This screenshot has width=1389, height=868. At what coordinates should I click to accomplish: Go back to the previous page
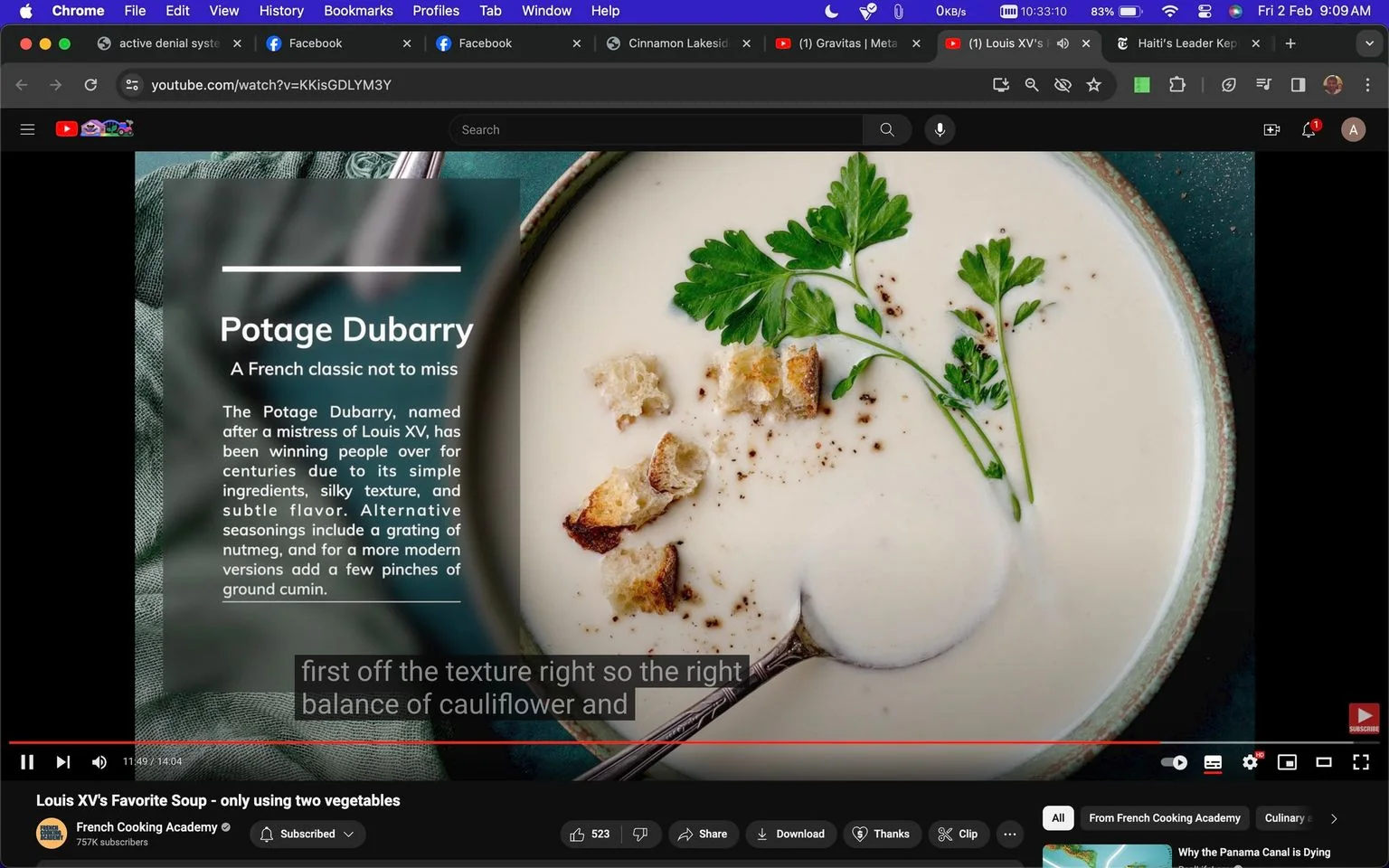point(22,85)
